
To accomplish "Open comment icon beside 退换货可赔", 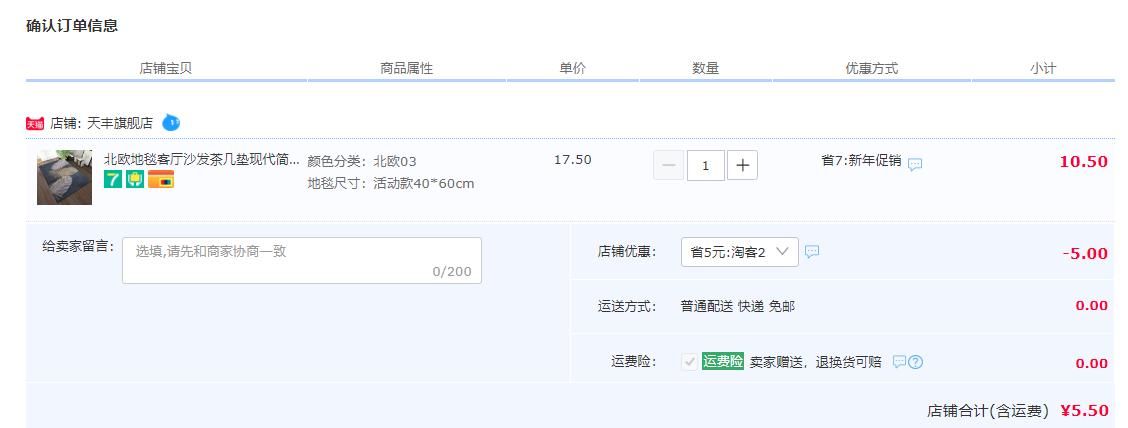I will tap(899, 362).
